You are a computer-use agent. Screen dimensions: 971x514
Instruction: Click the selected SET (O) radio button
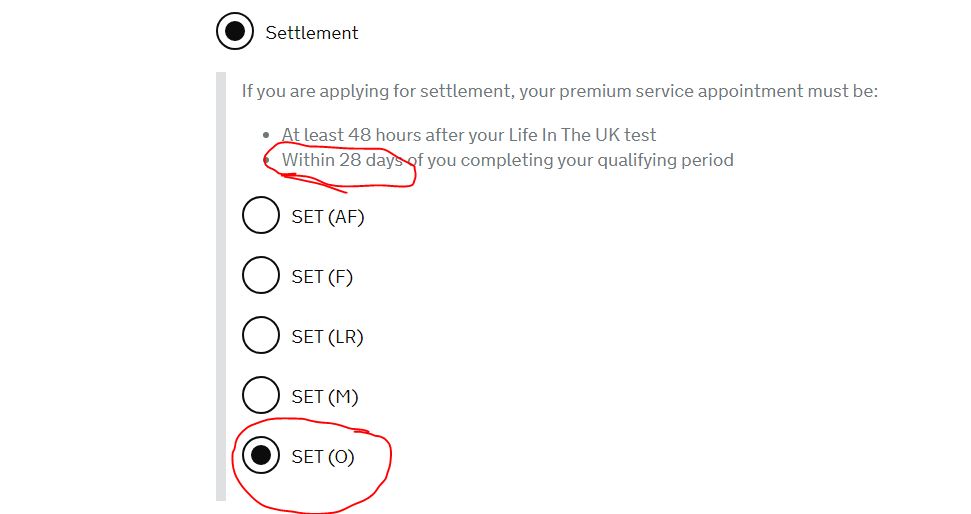[x=261, y=455]
